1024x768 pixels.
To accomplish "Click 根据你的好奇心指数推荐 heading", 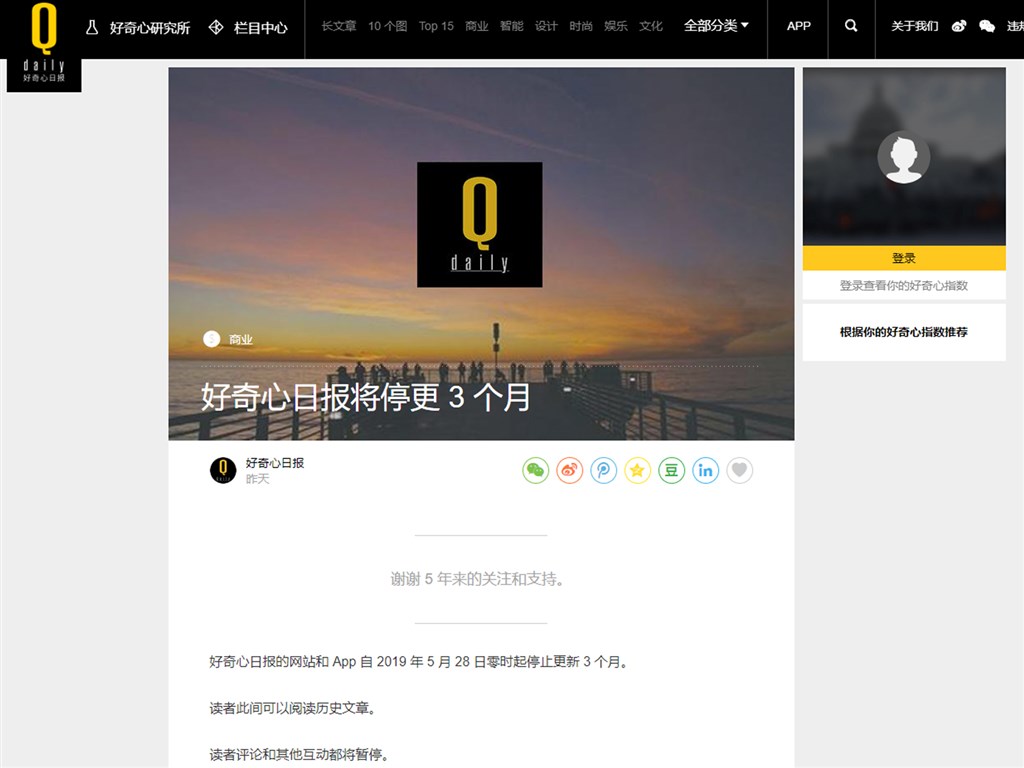I will (x=904, y=332).
